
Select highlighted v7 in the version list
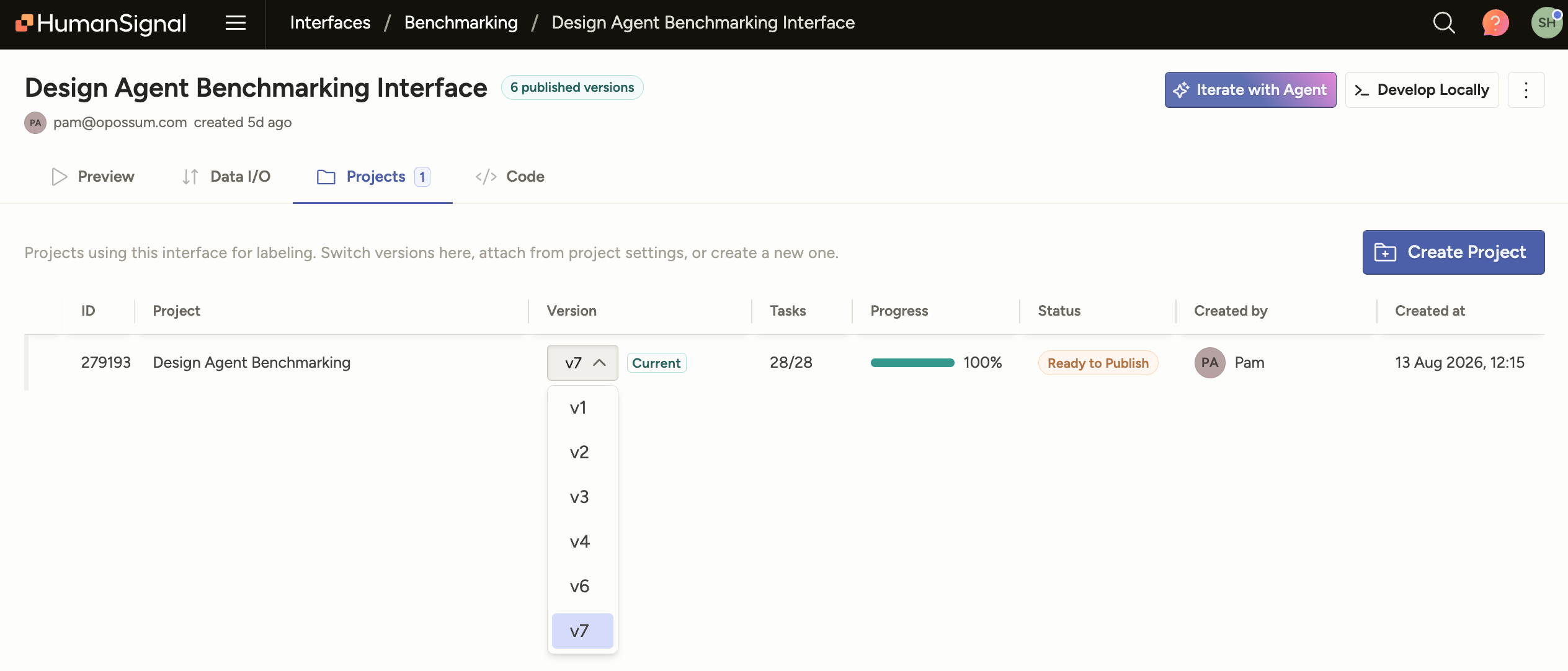[582, 631]
